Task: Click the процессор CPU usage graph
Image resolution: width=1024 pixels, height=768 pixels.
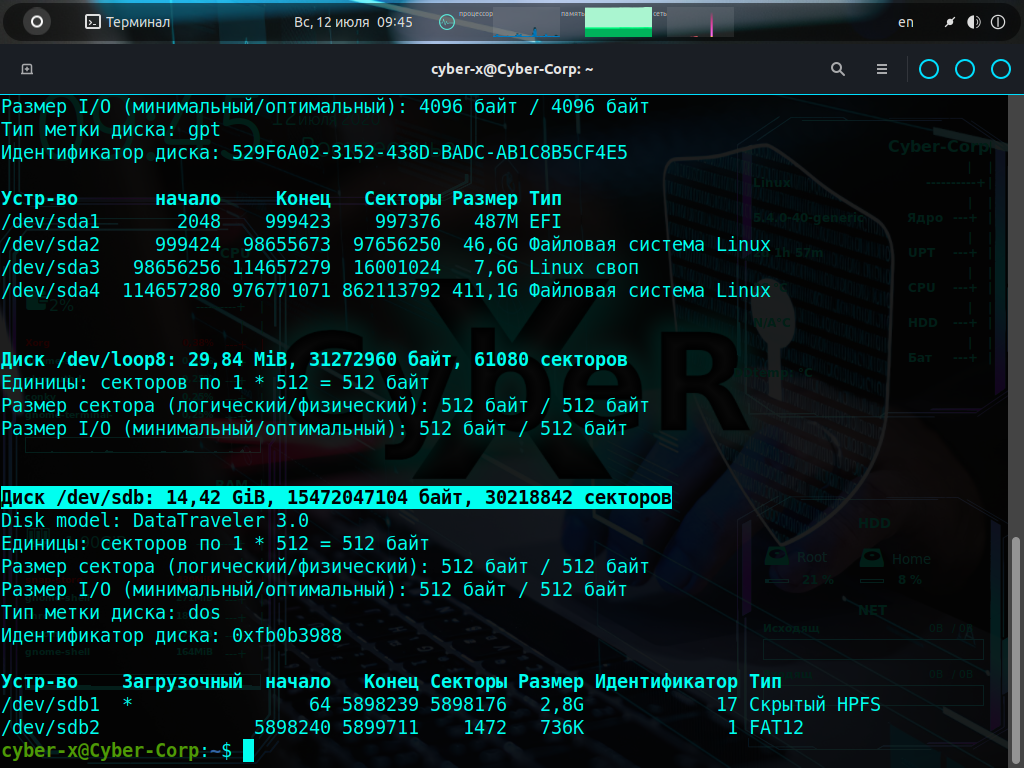Action: point(525,22)
